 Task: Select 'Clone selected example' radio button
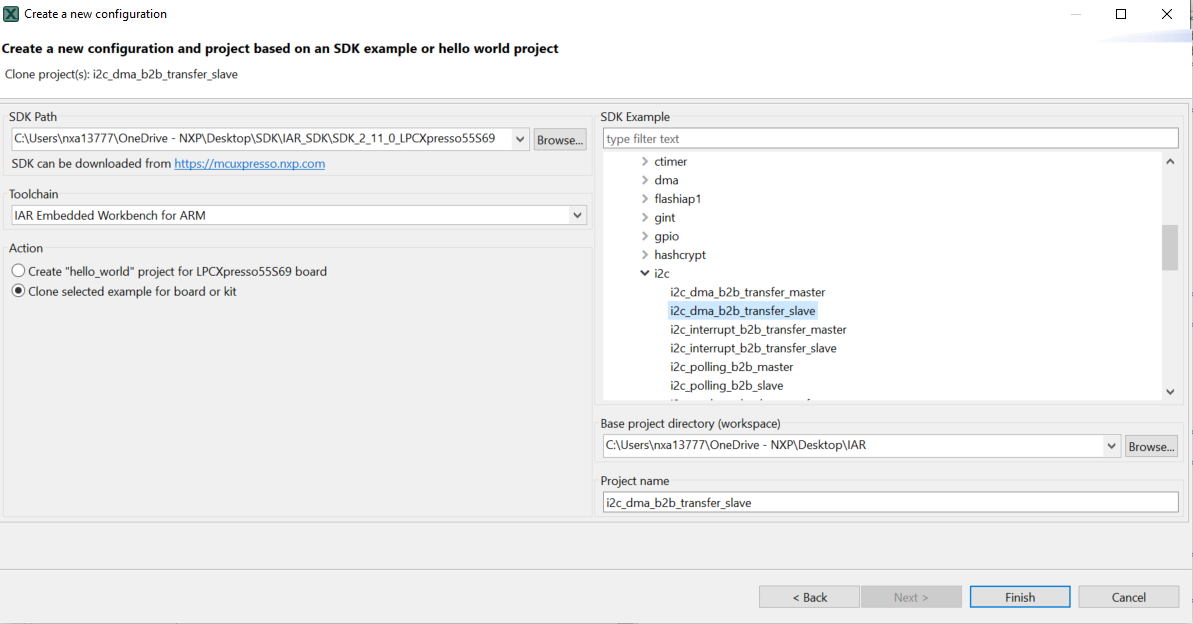click(18, 291)
